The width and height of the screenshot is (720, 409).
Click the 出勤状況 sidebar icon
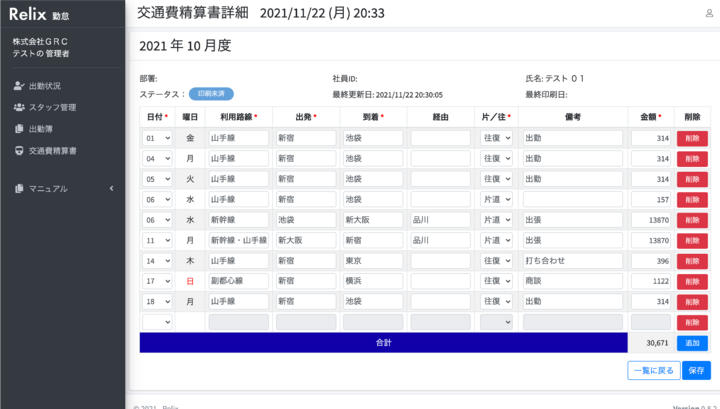click(x=19, y=86)
